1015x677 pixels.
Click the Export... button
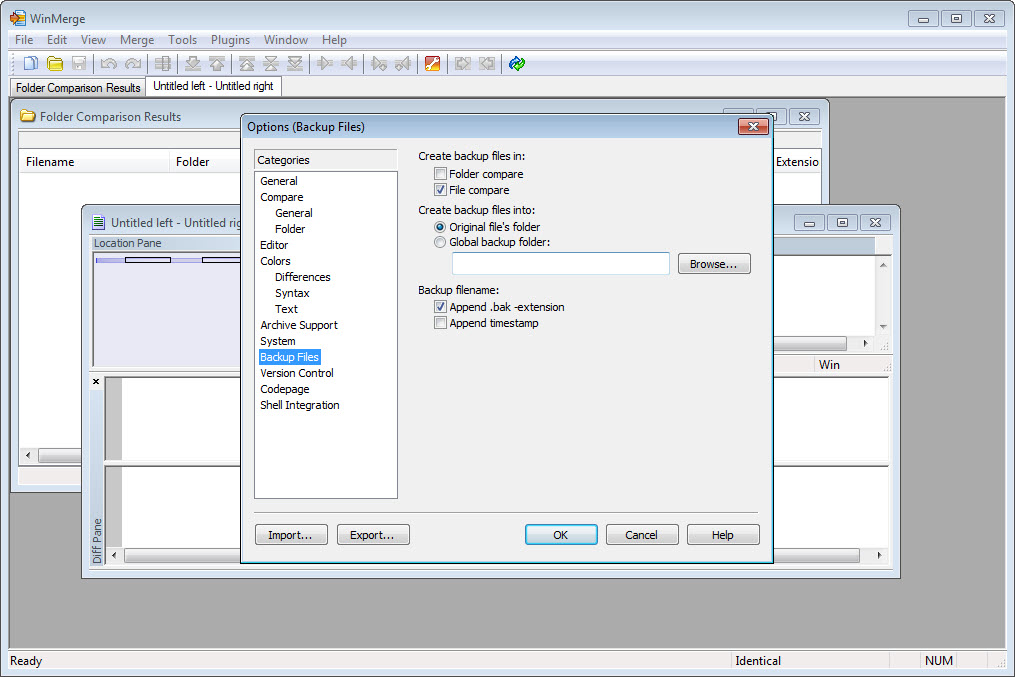point(373,535)
